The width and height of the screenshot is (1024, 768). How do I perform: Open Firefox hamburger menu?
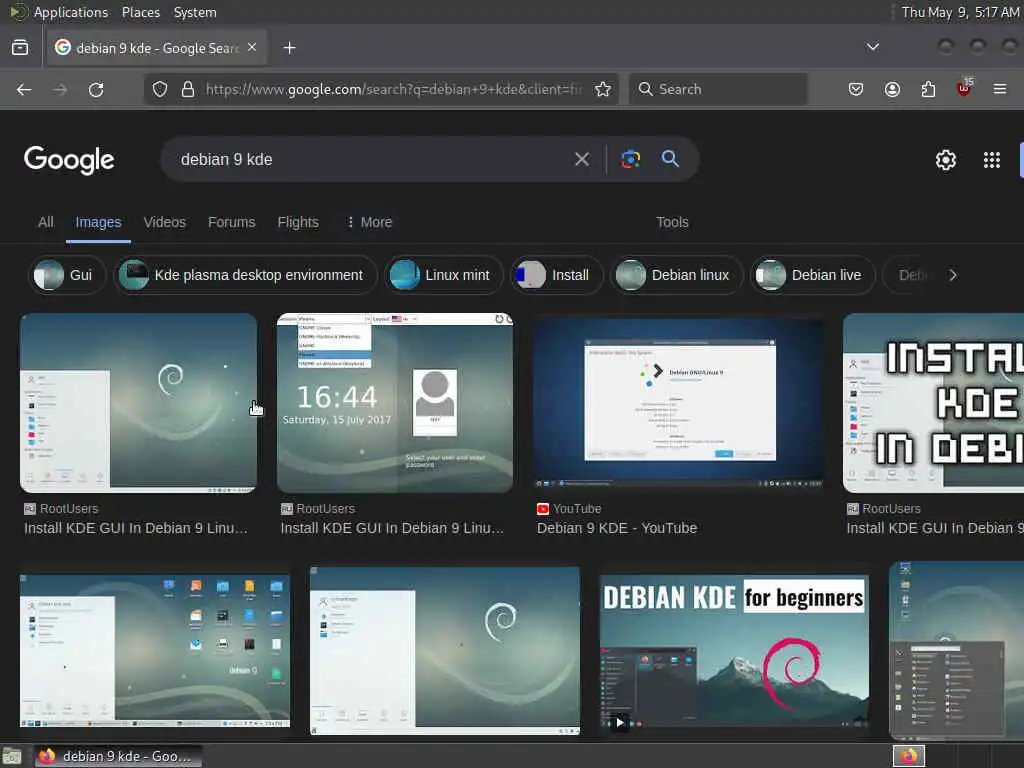pos(999,89)
